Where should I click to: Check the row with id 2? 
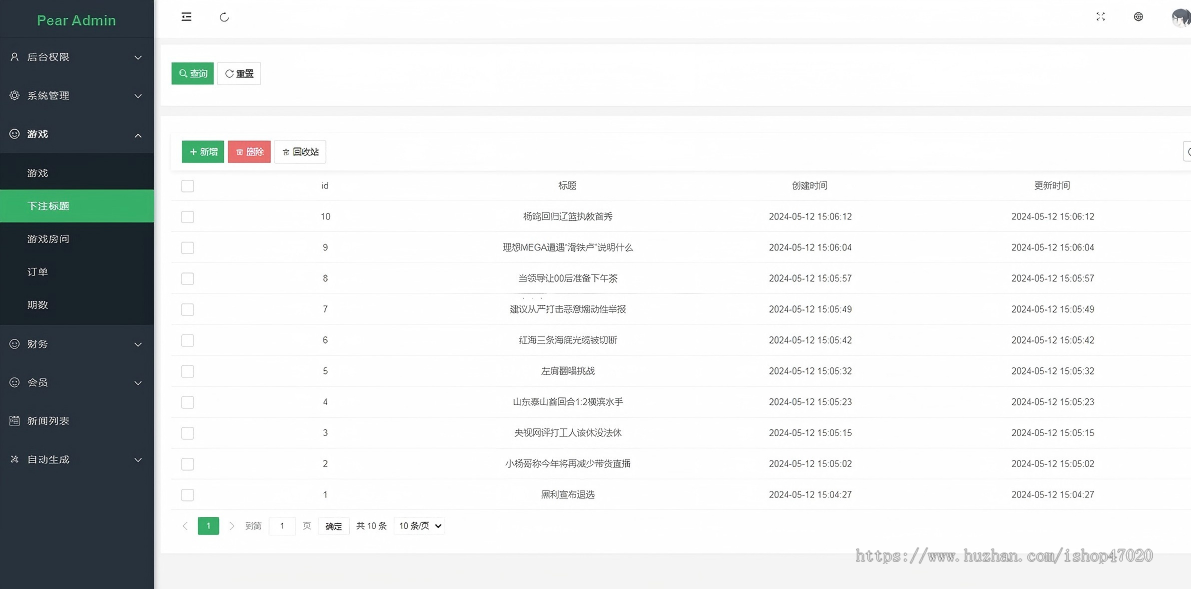point(188,464)
